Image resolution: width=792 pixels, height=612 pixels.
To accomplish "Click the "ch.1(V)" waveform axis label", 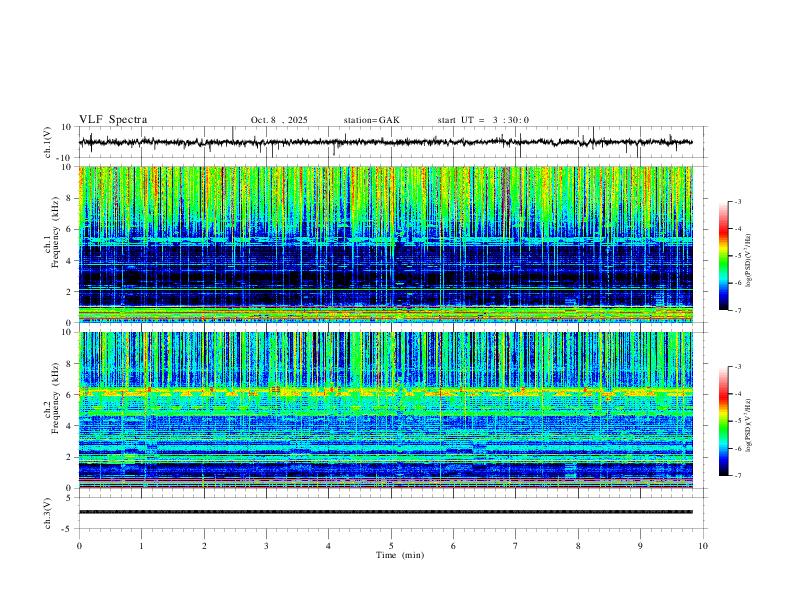I will [x=48, y=142].
